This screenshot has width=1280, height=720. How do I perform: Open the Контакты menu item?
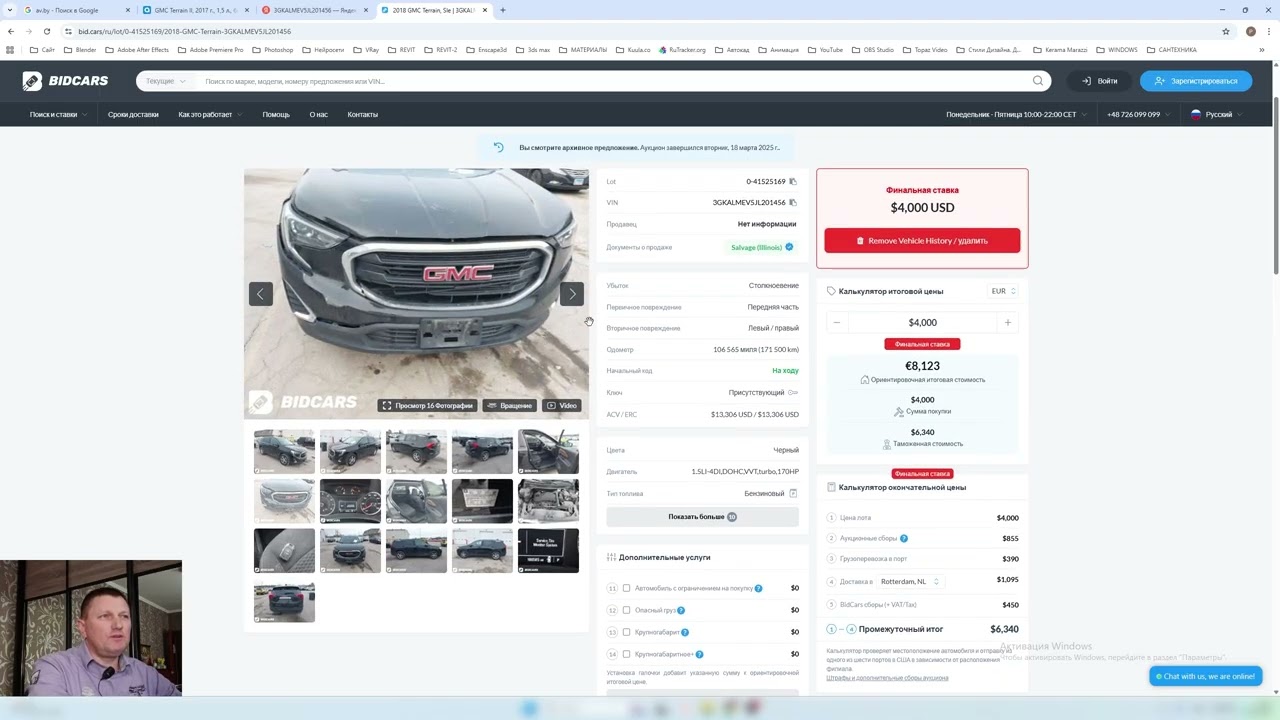pos(363,115)
